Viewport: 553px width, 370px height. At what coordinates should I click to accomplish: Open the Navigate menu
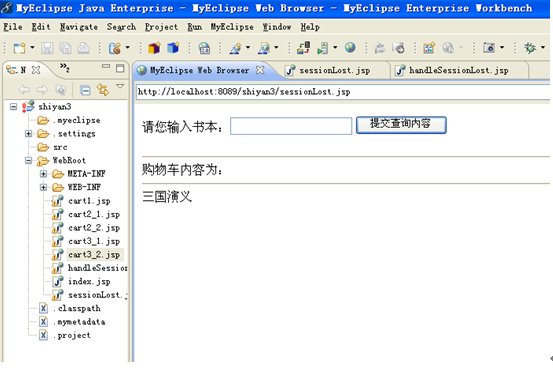click(79, 27)
